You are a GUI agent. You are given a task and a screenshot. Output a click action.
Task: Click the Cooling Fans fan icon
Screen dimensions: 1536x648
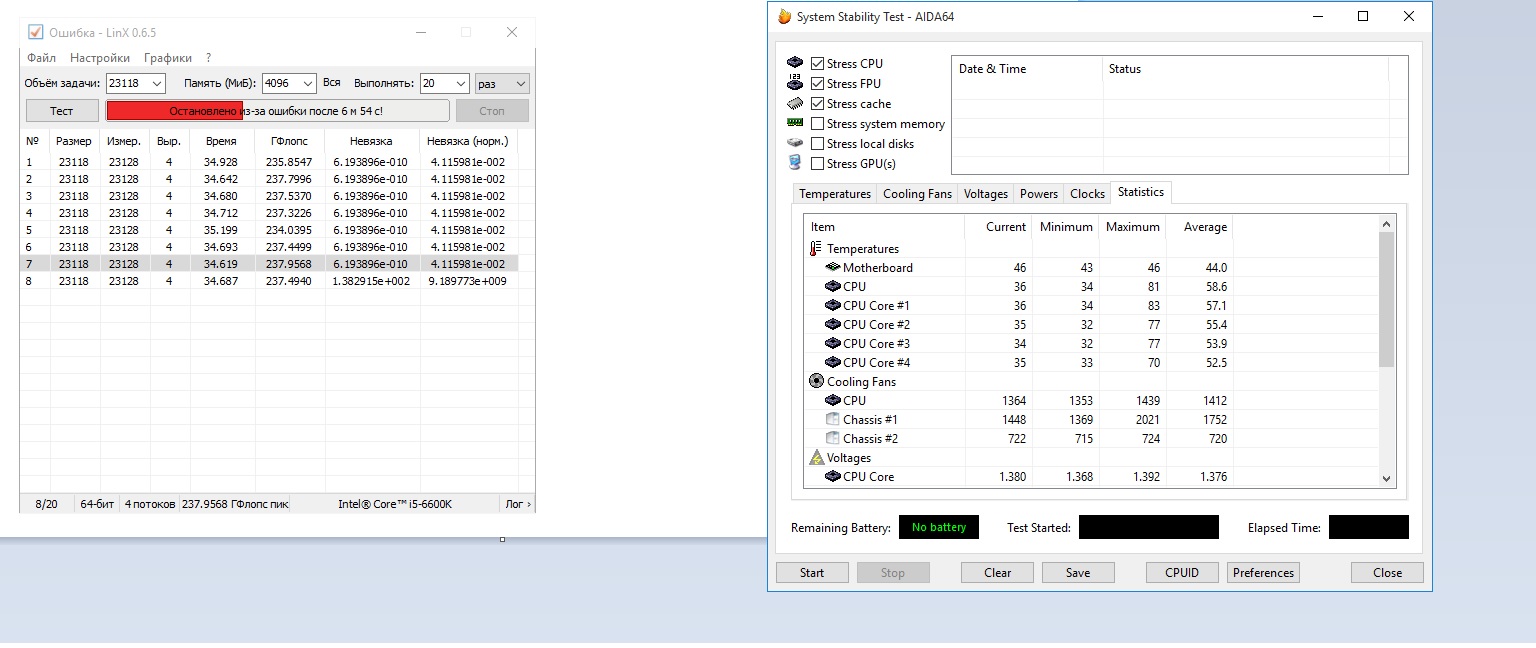(x=816, y=381)
